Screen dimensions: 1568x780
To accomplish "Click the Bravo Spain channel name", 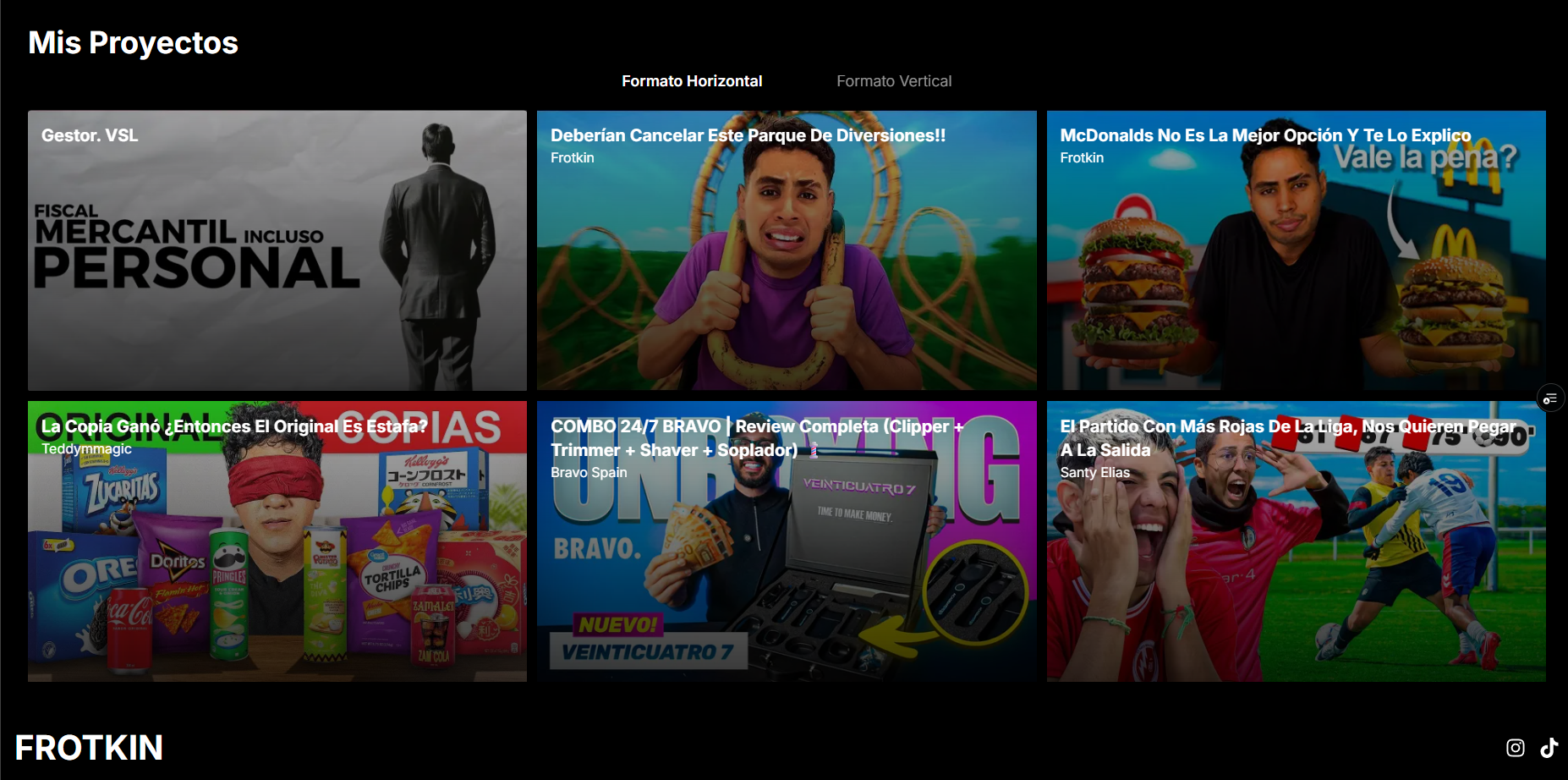I will 589,472.
